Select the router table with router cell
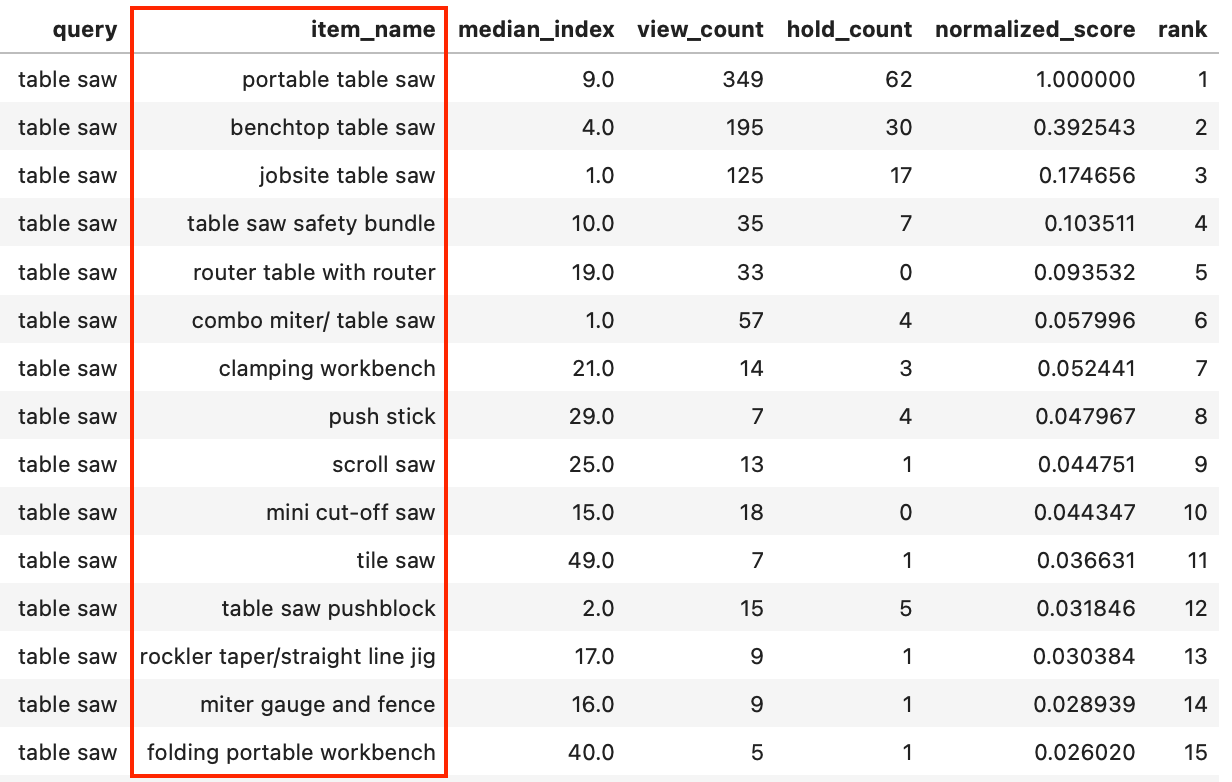Screen dimensions: 1232x782 pyautogui.click(x=314, y=272)
